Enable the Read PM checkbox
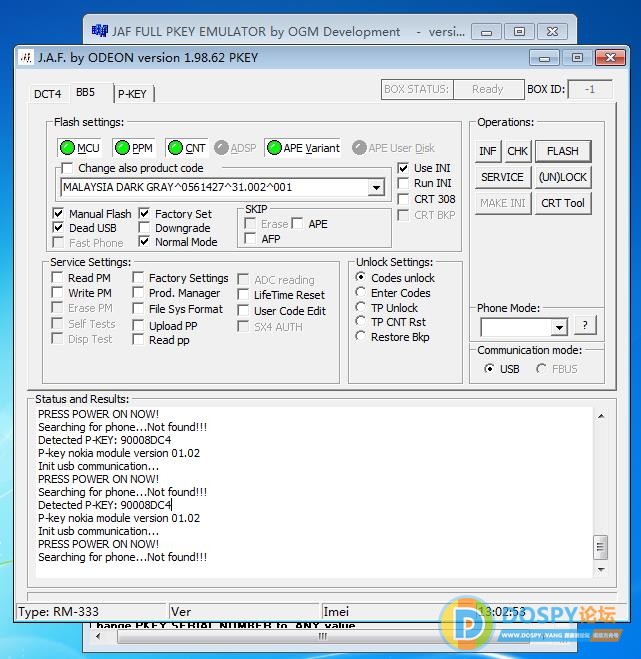The width and height of the screenshot is (641, 659). coord(57,278)
